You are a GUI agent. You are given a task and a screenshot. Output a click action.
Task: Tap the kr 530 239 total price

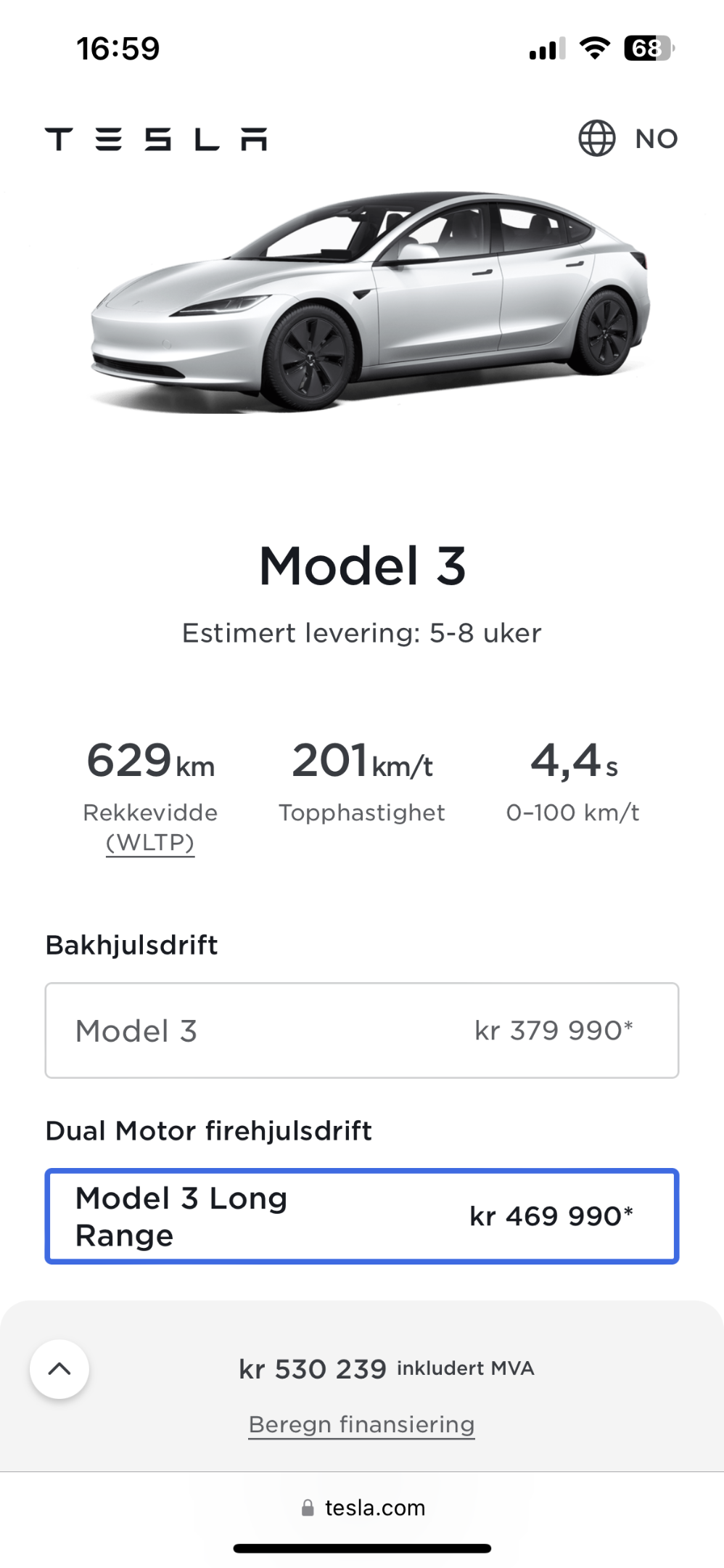tap(313, 1369)
